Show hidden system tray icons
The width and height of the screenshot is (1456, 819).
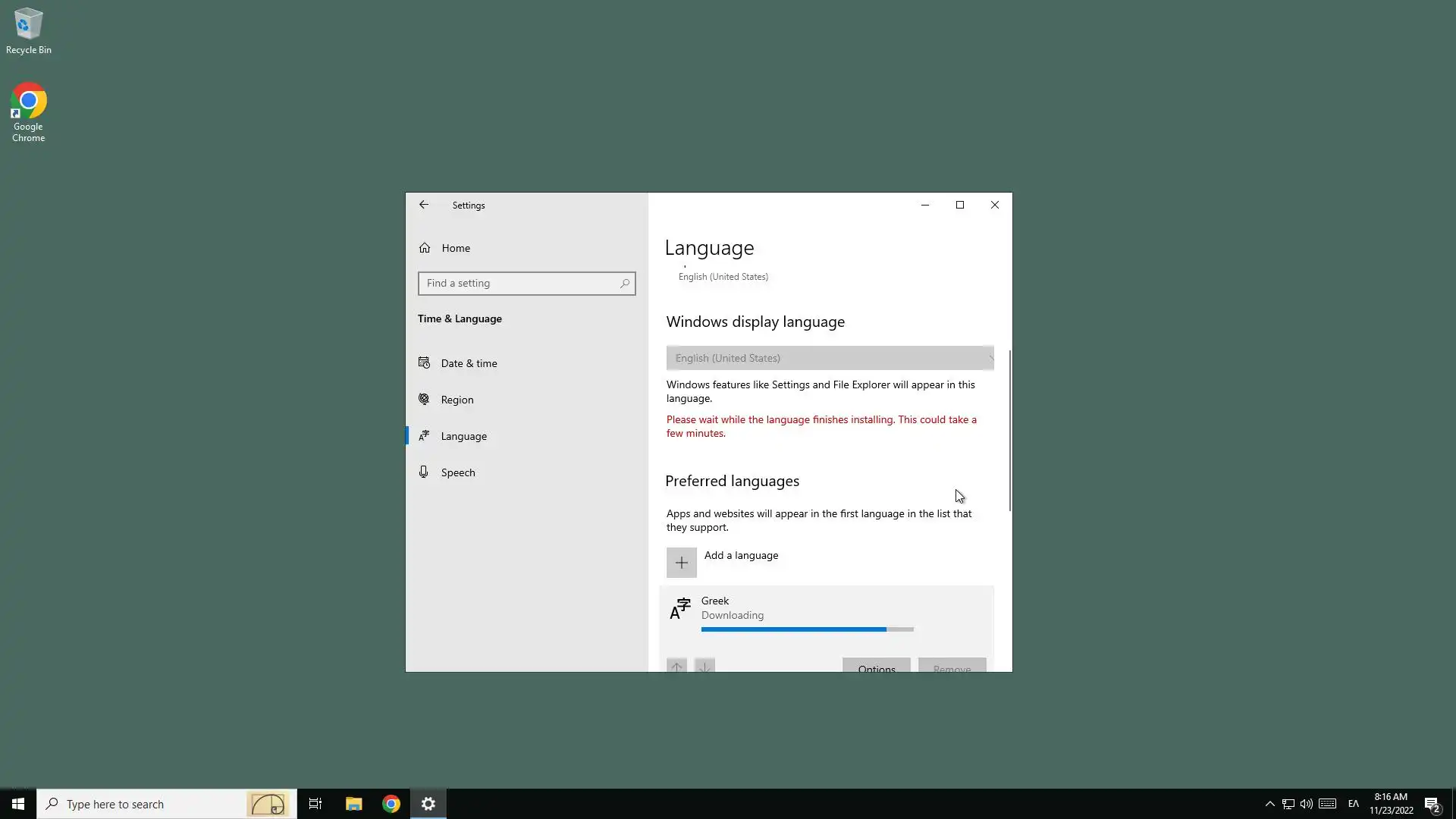coord(1269,804)
